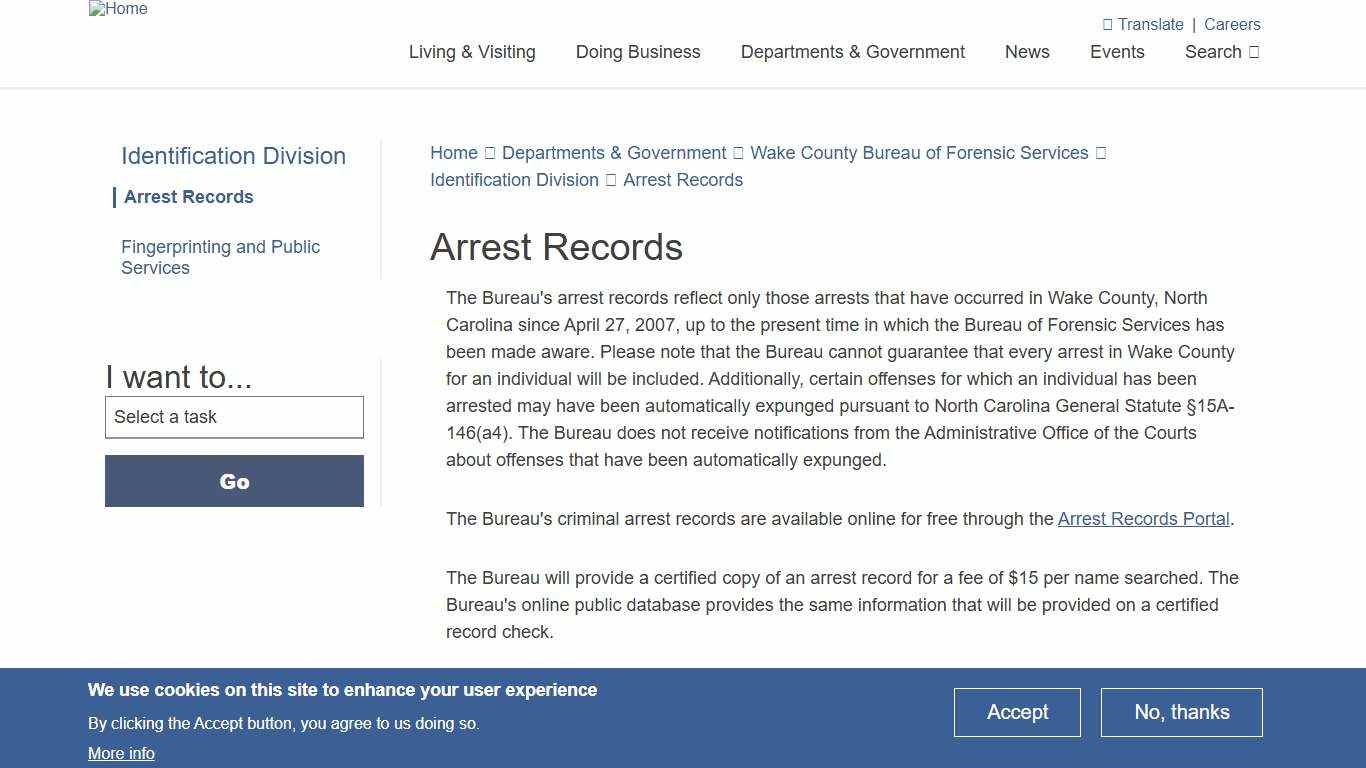Select the Events menu item
Viewport: 1366px width, 768px height.
tap(1117, 52)
